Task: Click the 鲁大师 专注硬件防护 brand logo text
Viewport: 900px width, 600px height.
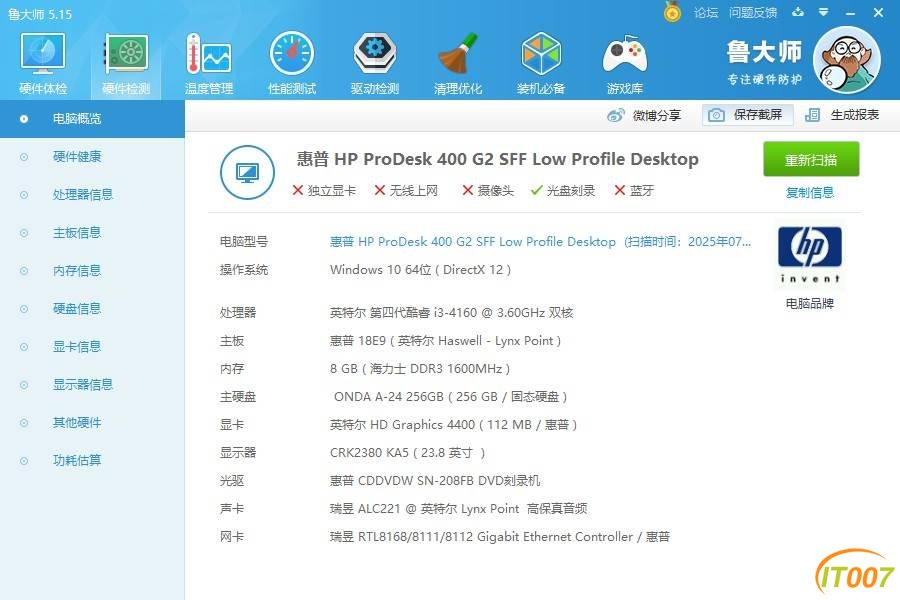Action: click(764, 61)
